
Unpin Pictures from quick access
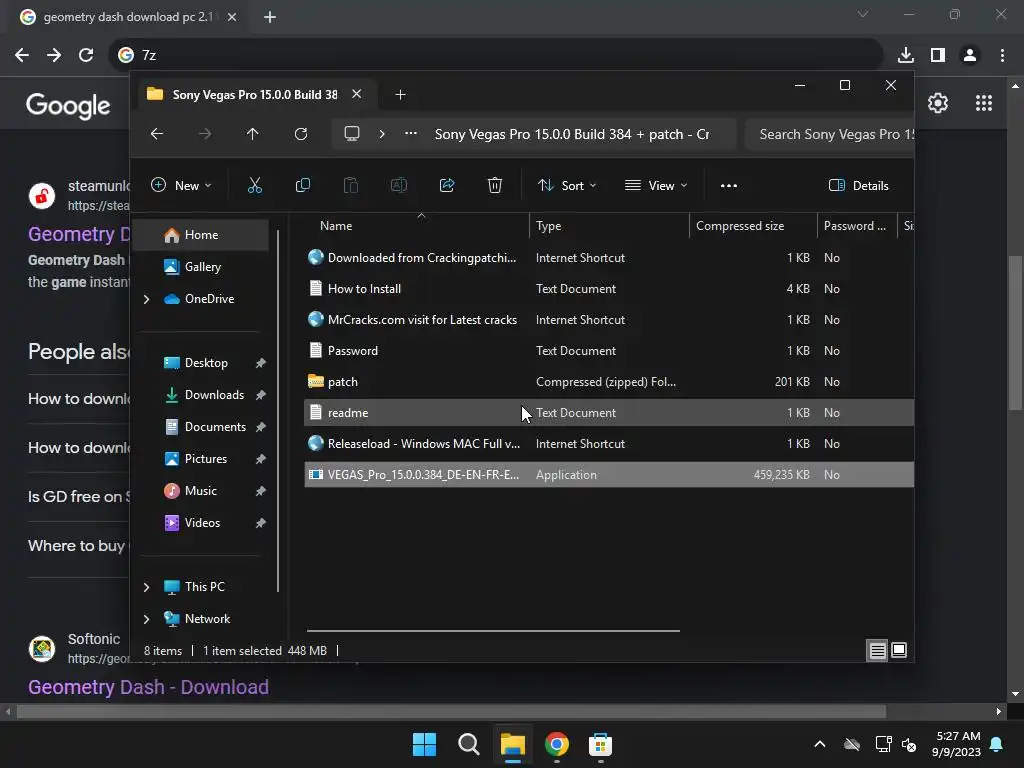(x=261, y=459)
